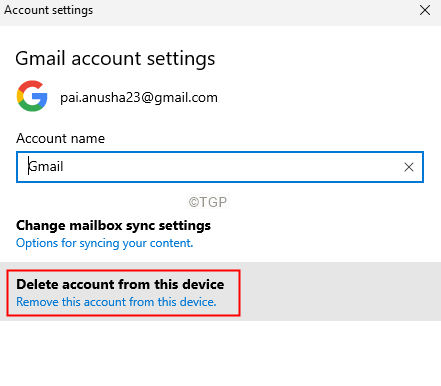Select Remove this account from this device link
441x386 pixels.
click(116, 302)
